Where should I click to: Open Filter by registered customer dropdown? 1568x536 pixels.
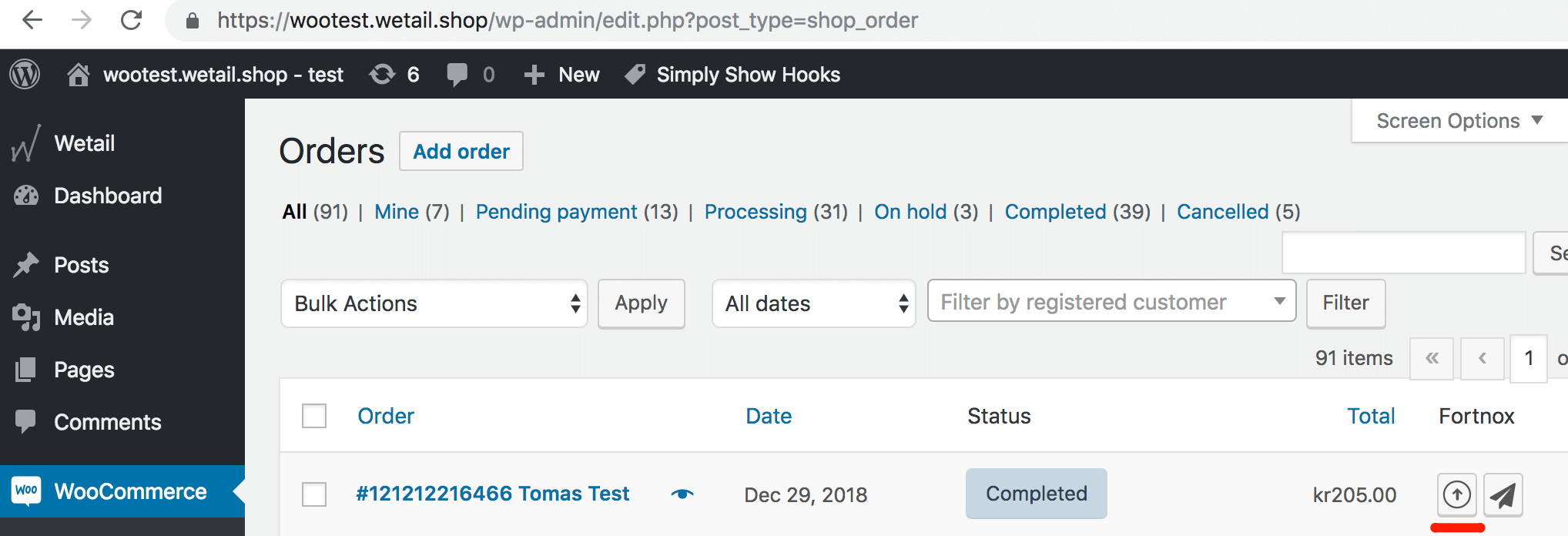(x=1111, y=302)
